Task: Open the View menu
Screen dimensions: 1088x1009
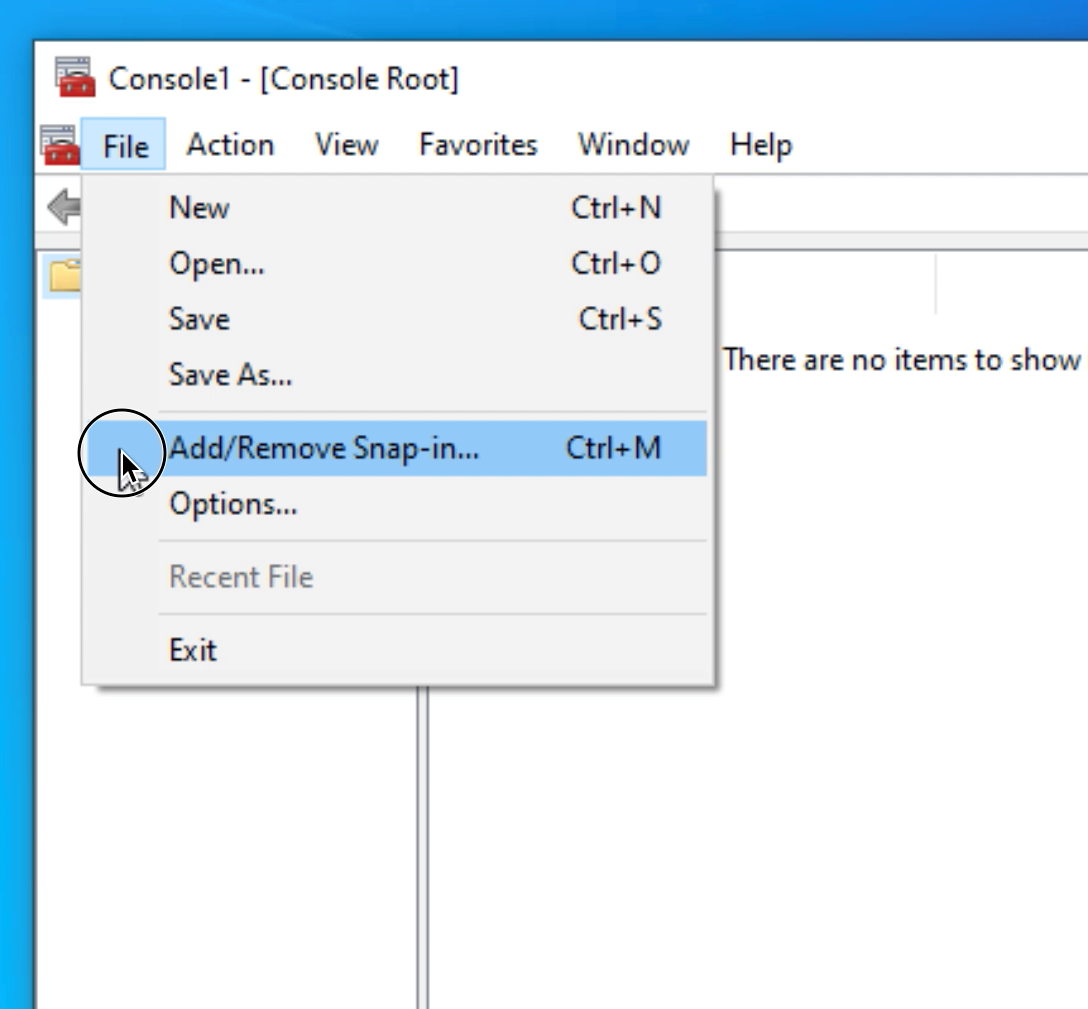Action: tap(346, 146)
